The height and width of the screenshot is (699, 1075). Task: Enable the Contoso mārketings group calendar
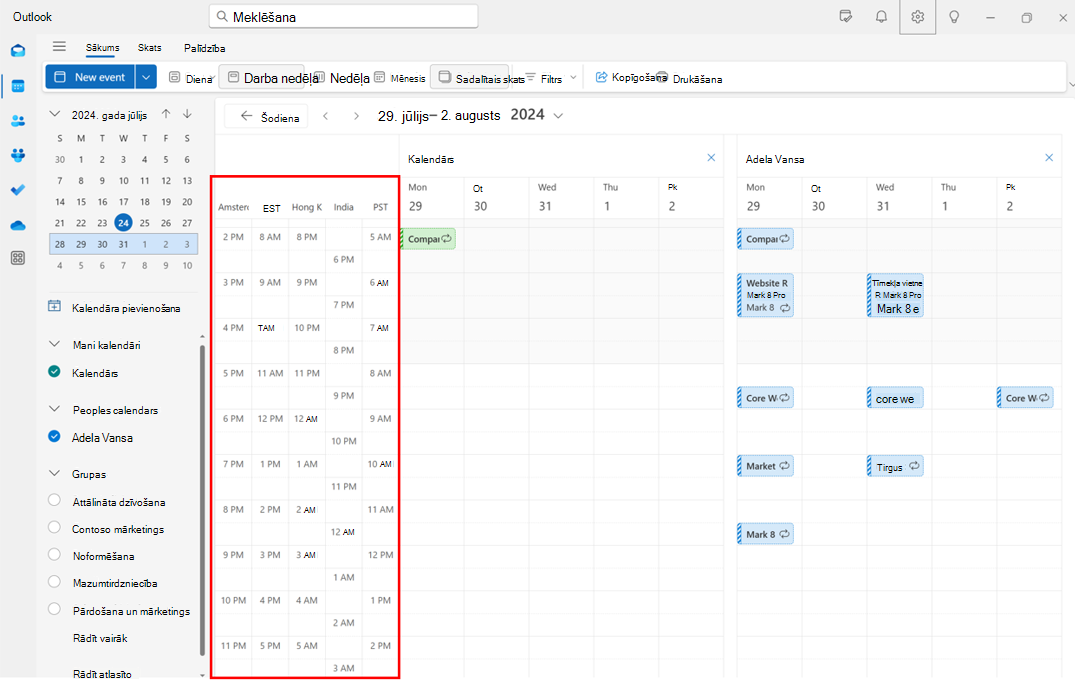click(x=55, y=528)
